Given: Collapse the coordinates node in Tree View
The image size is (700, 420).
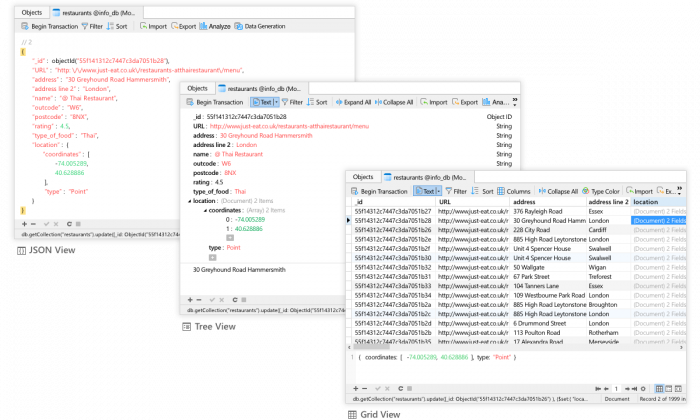Looking at the screenshot, I should point(205,211).
